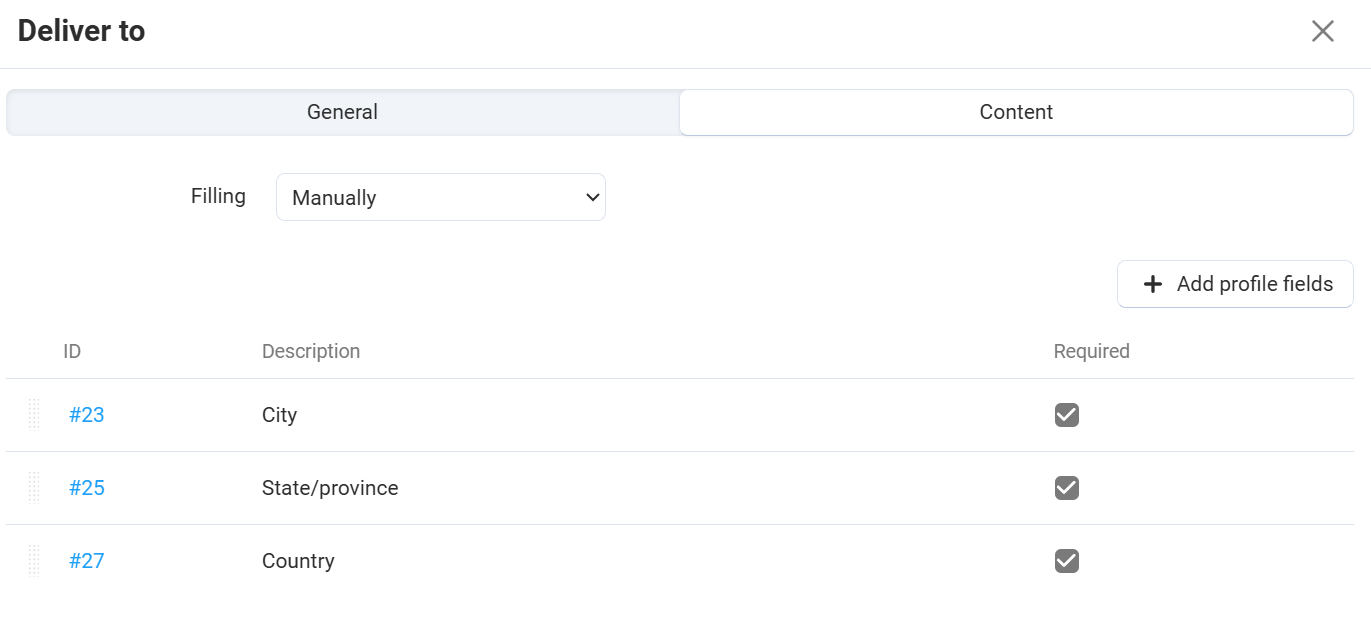Click the ID column header

[x=72, y=351]
